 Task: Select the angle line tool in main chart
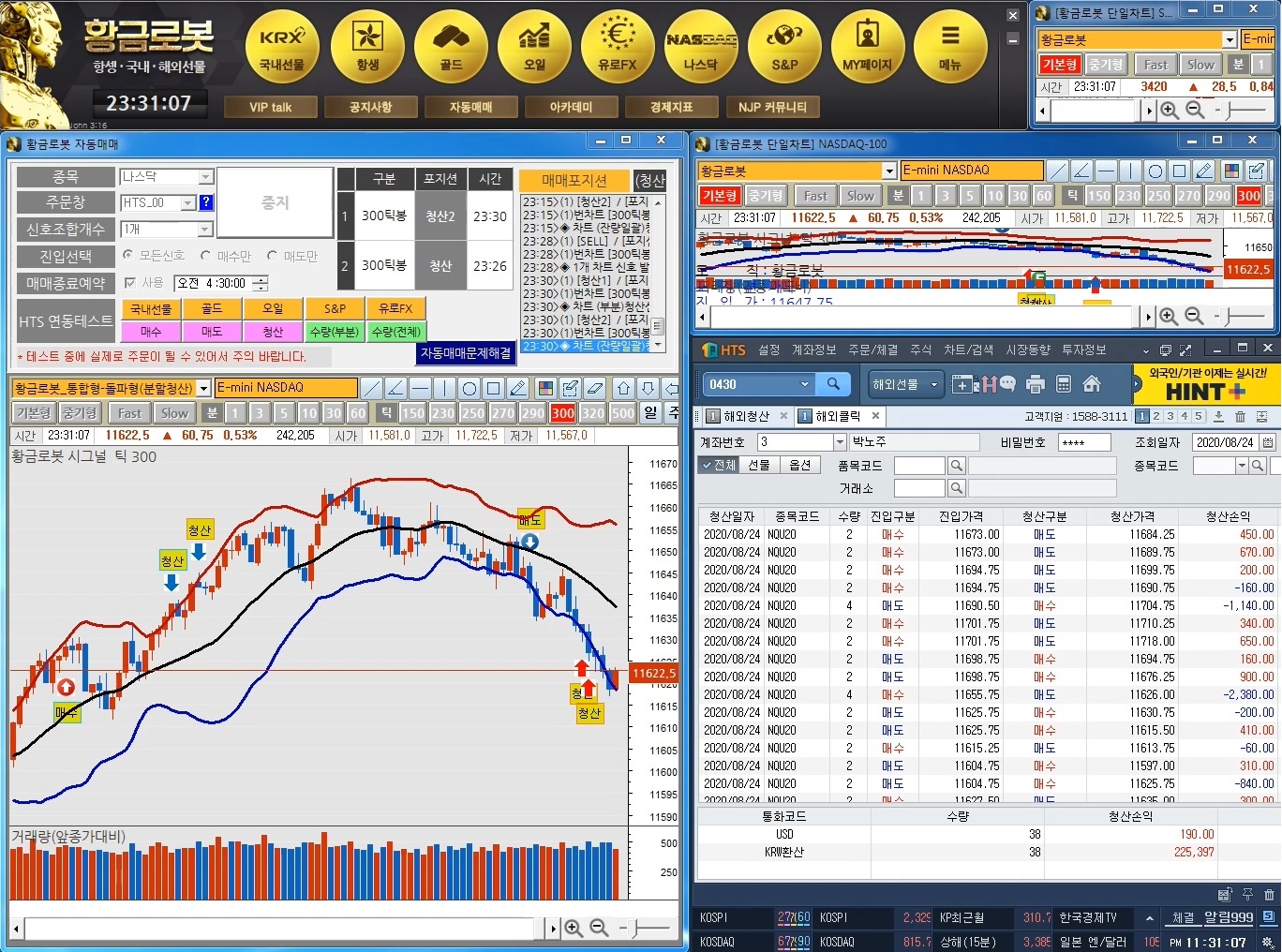pyautogui.click(x=395, y=388)
